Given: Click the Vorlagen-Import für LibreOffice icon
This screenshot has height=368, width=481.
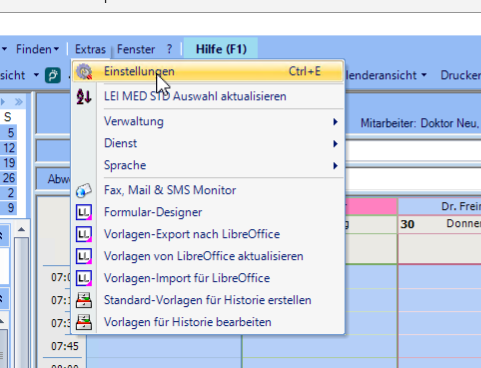Looking at the screenshot, I should coord(84,278).
